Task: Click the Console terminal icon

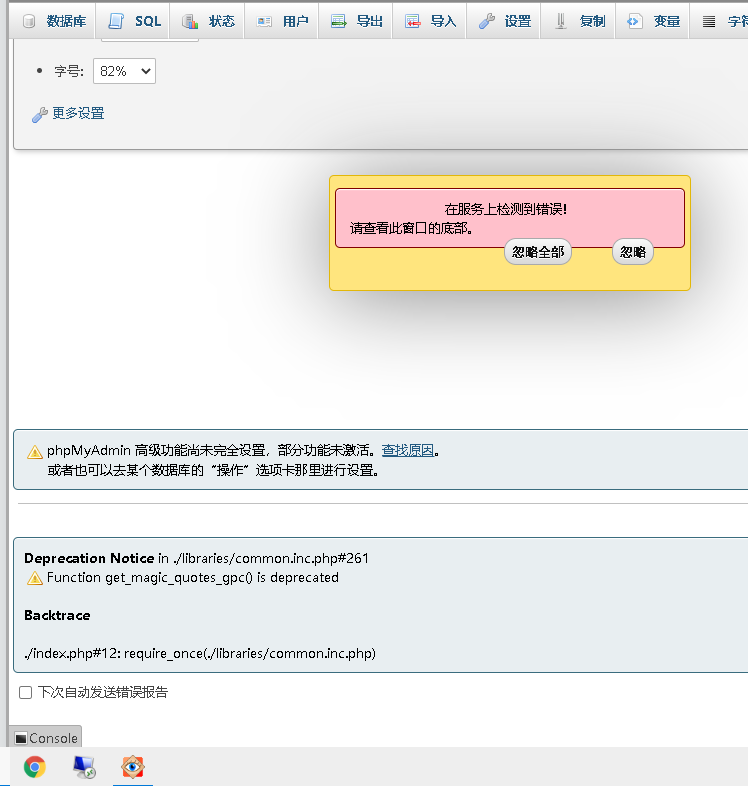Action: coord(21,738)
